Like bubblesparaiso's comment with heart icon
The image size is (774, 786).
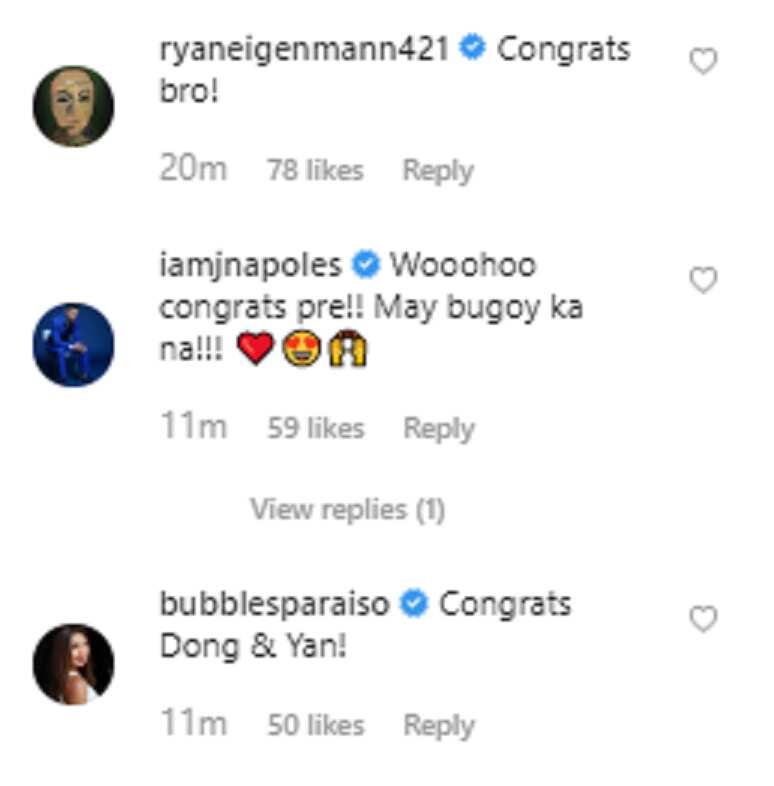[703, 619]
